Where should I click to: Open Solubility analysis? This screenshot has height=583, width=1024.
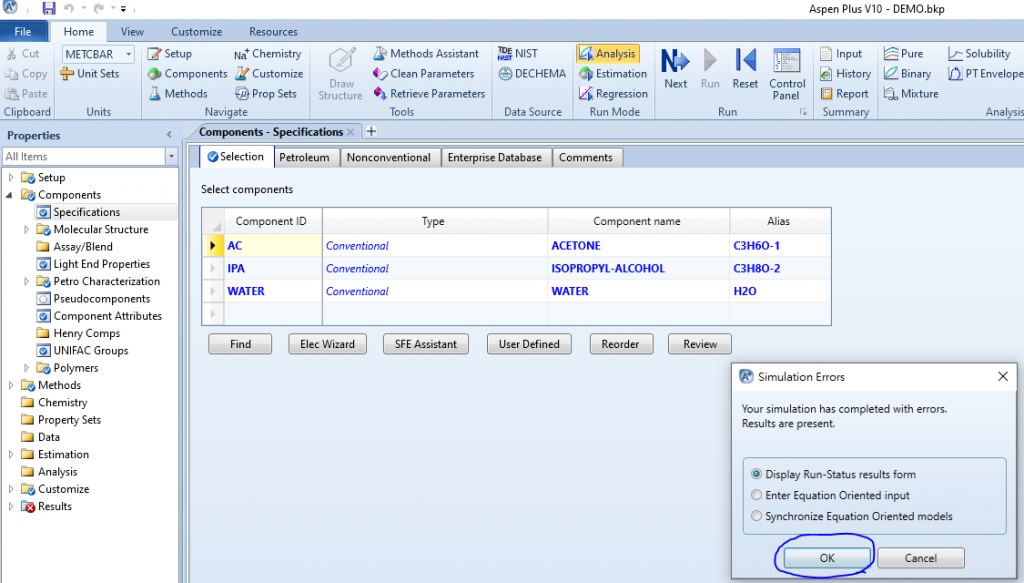pos(979,54)
